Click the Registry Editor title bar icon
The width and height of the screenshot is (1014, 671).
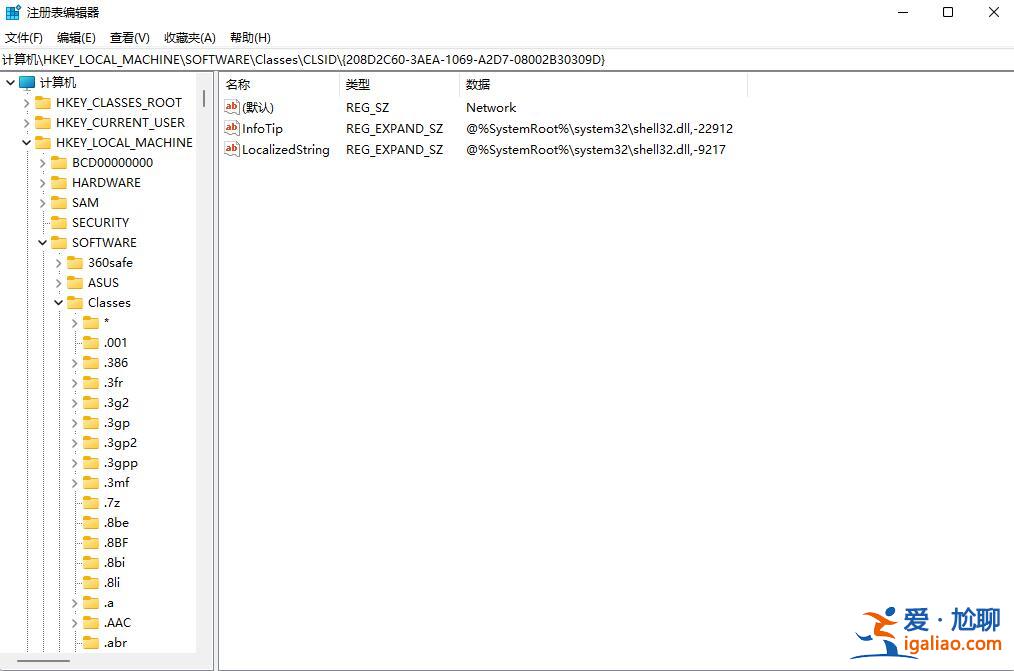(11, 11)
